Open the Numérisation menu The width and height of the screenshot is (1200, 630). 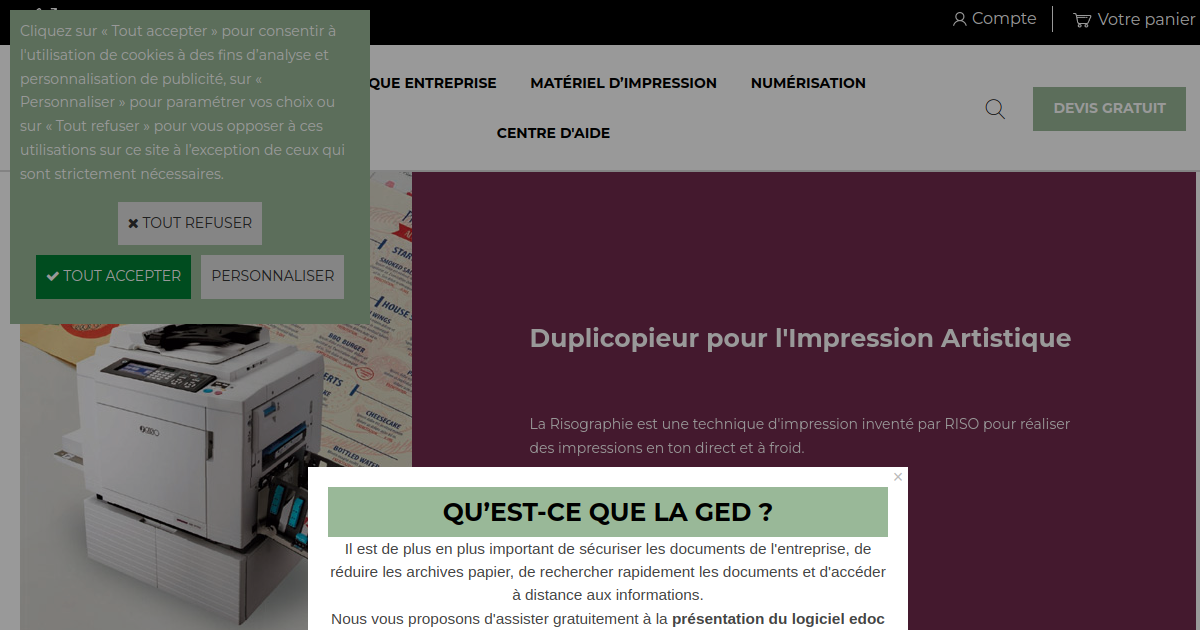808,83
